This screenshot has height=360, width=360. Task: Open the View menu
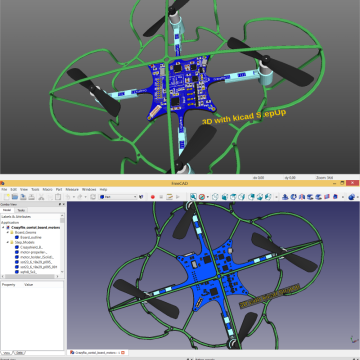24,189
